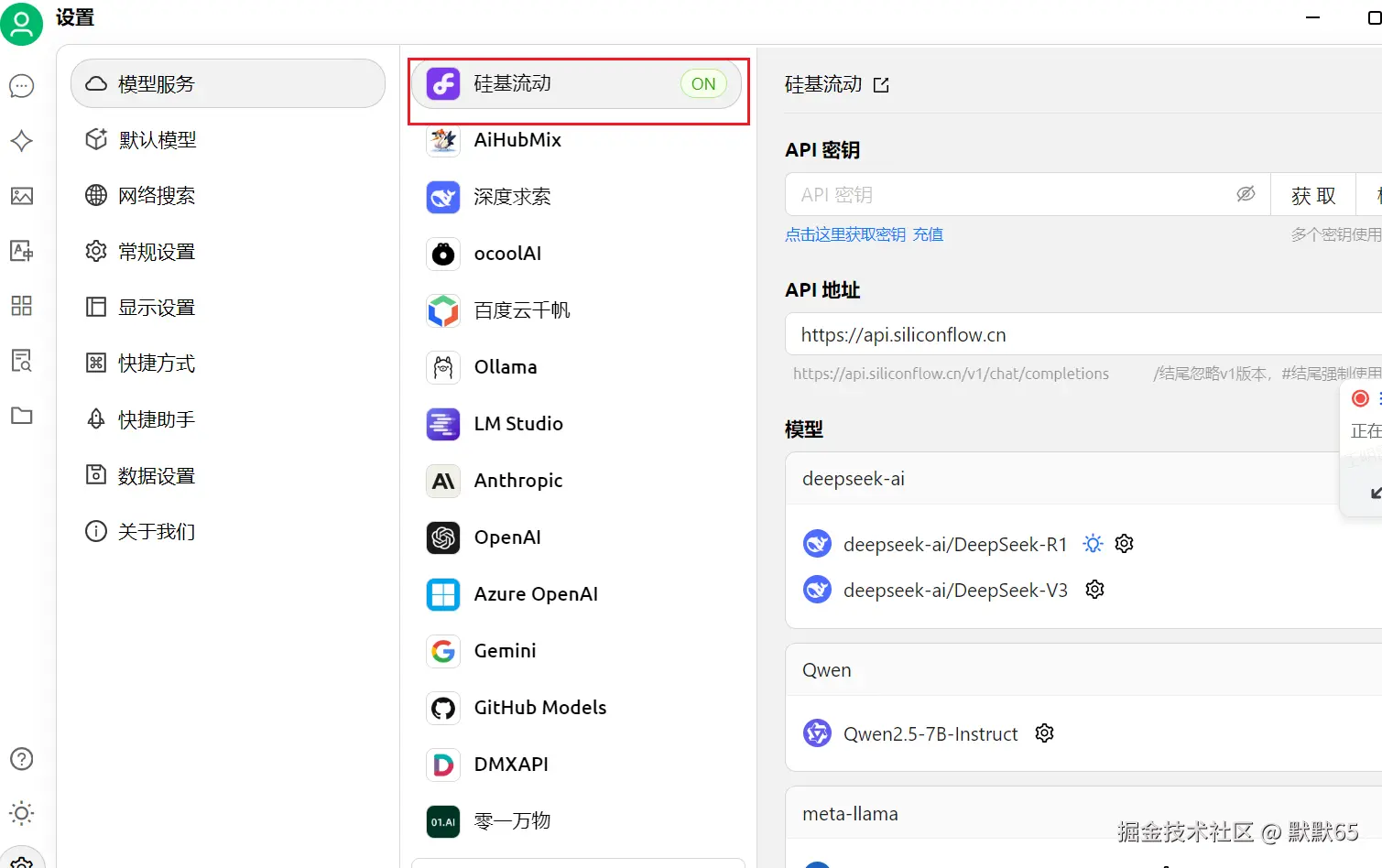Collapse the Qwen model group header

click(x=1083, y=670)
